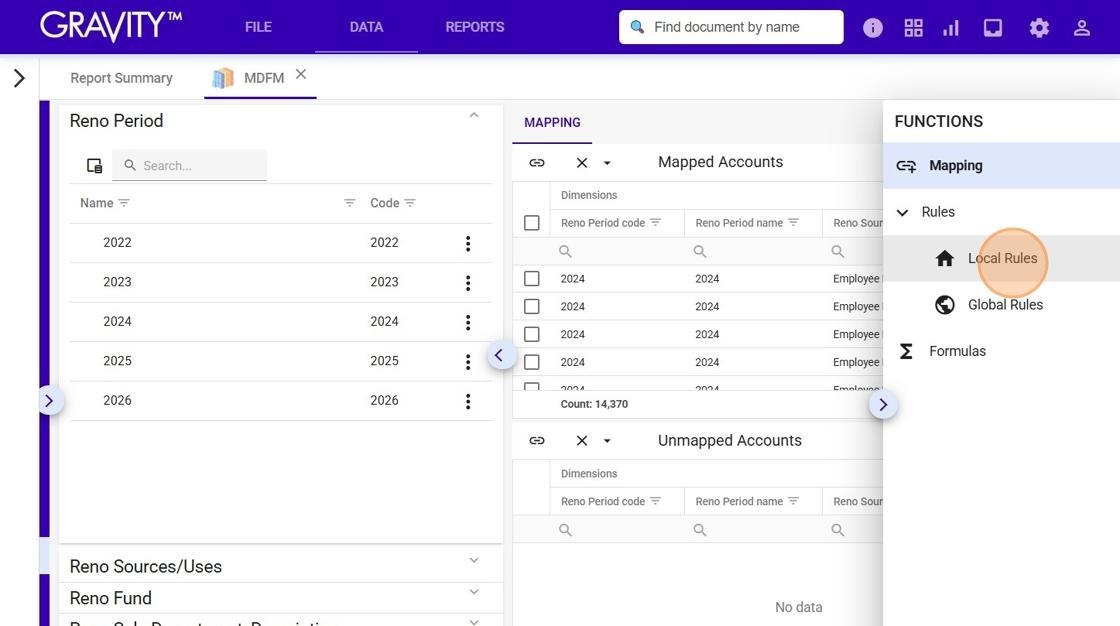
Task: Open dropdown arrow in Mapped Accounts toolbar
Action: [607, 163]
